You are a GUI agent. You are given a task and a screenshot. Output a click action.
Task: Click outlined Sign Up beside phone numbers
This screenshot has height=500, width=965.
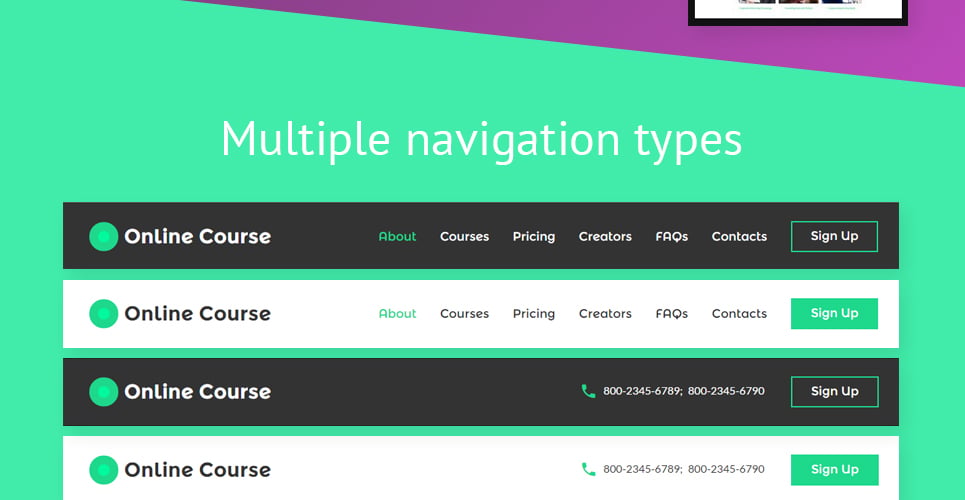(835, 392)
